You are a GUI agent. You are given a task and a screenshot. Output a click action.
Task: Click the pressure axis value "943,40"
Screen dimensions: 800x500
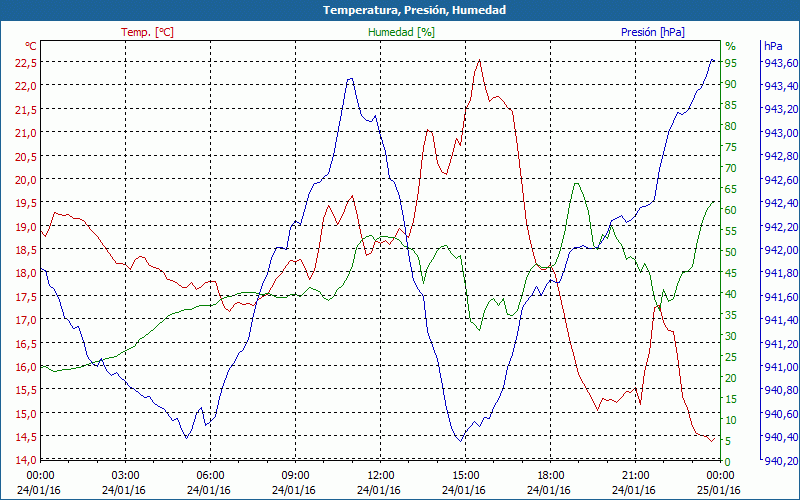coord(781,86)
